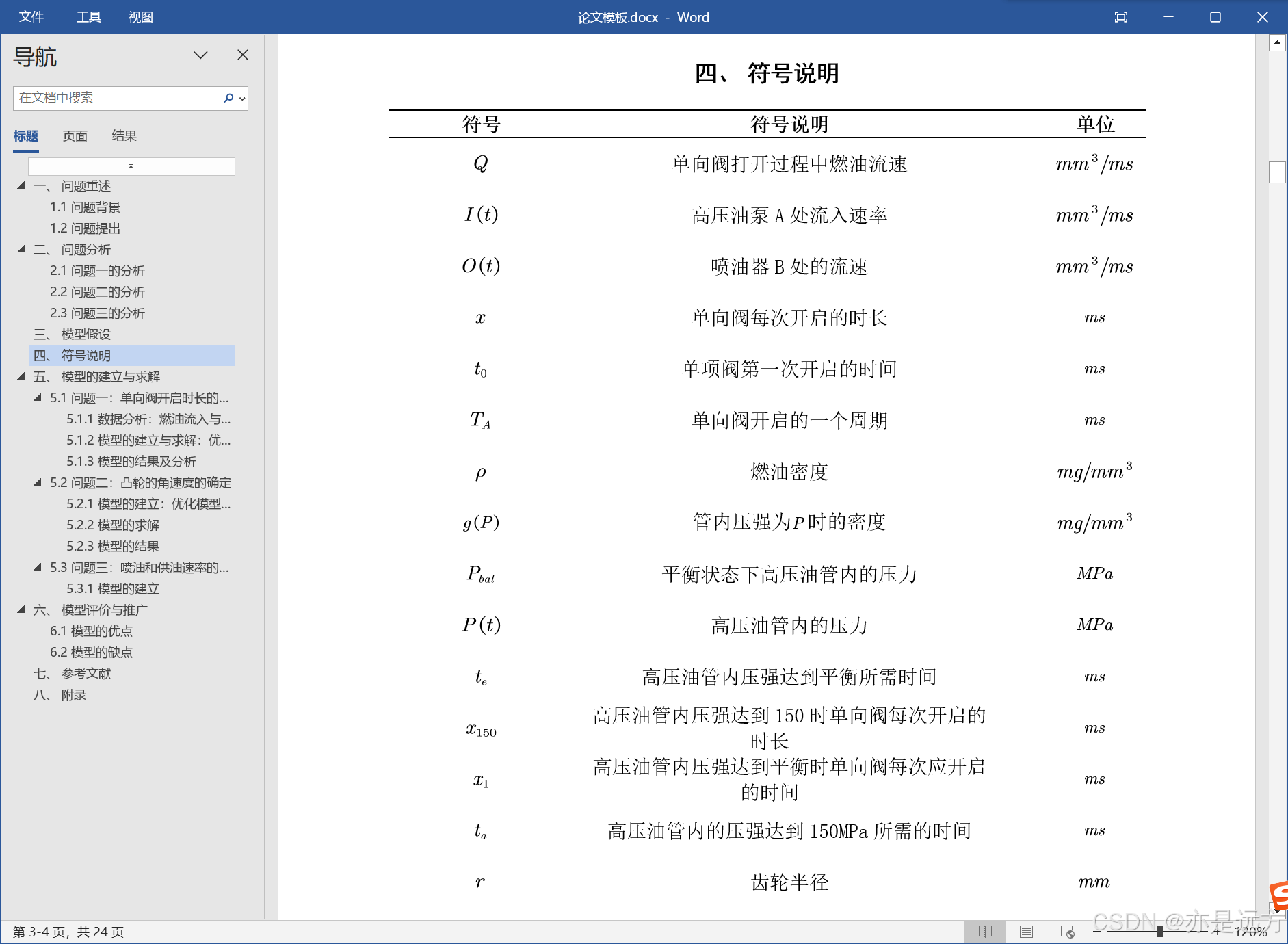Click the text 齿轮半径

(x=789, y=882)
